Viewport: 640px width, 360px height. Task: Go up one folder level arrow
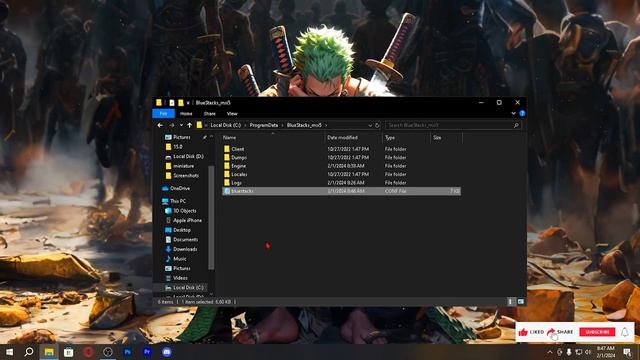189,125
